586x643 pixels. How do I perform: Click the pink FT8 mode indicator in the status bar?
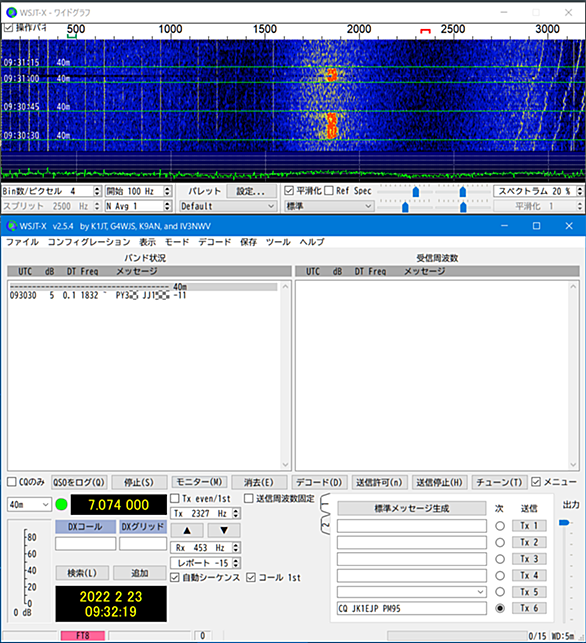[83, 636]
